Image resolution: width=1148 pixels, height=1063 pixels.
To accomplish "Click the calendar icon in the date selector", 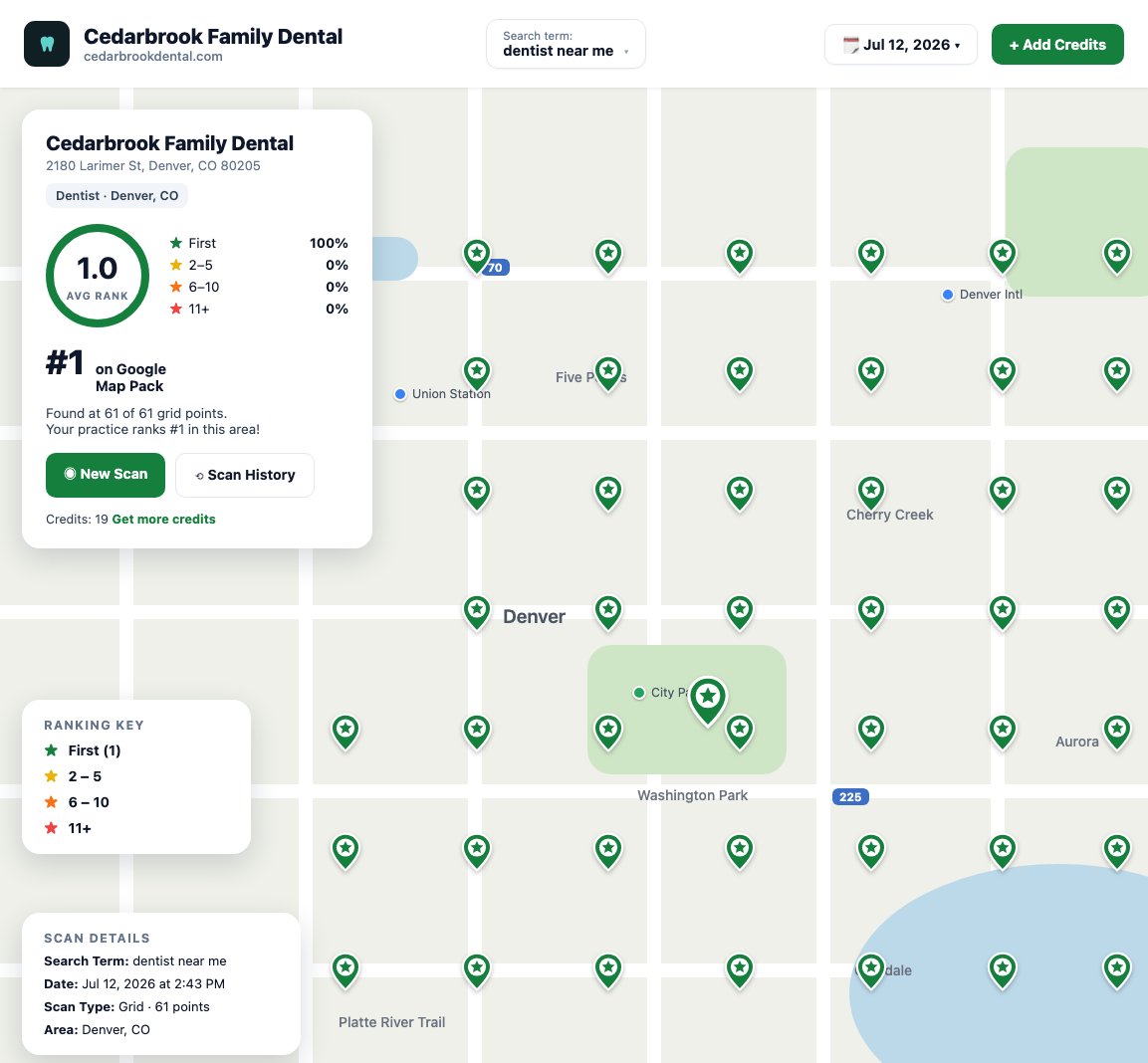I will pyautogui.click(x=850, y=45).
